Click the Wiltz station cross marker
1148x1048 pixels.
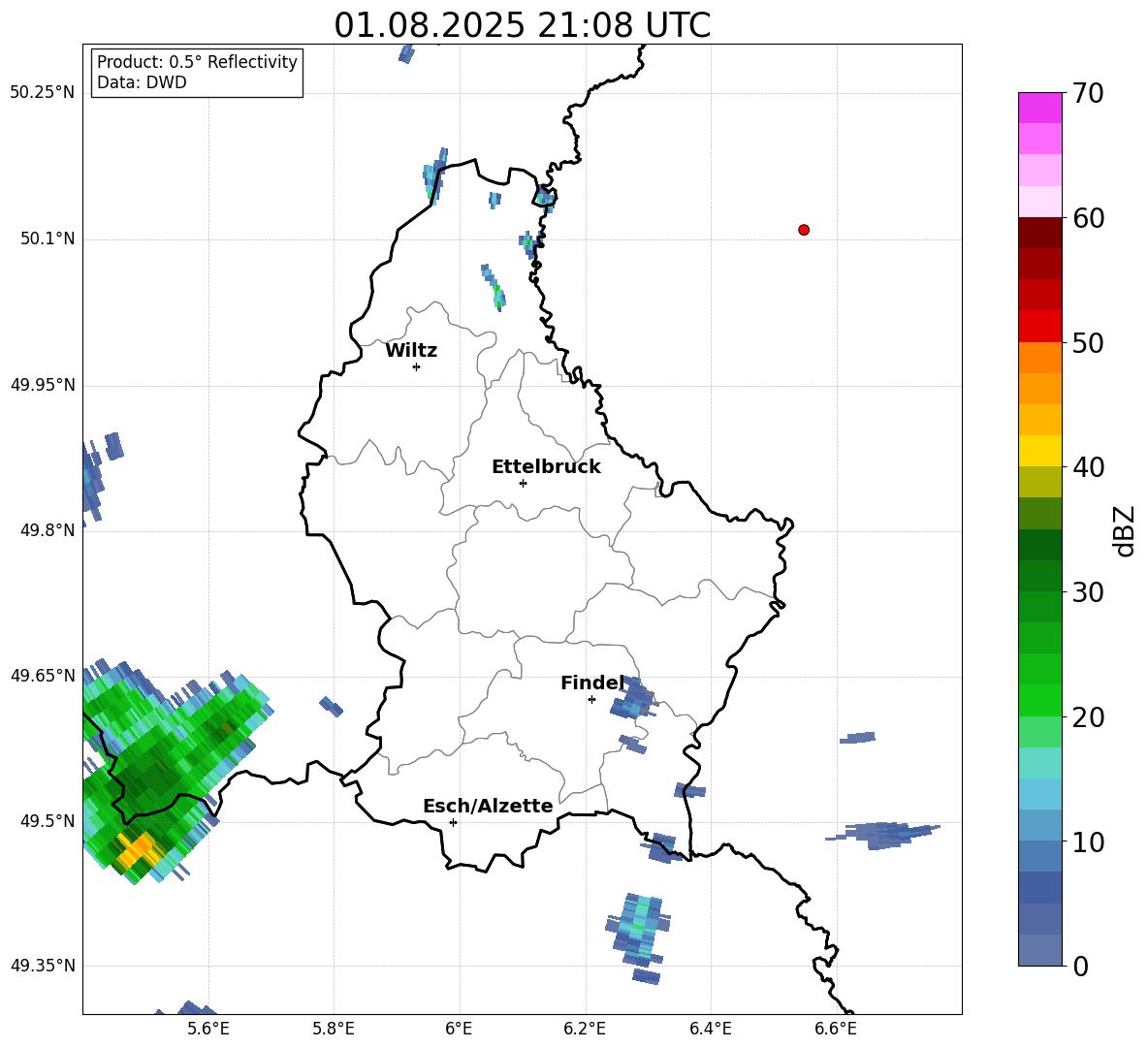pyautogui.click(x=417, y=366)
